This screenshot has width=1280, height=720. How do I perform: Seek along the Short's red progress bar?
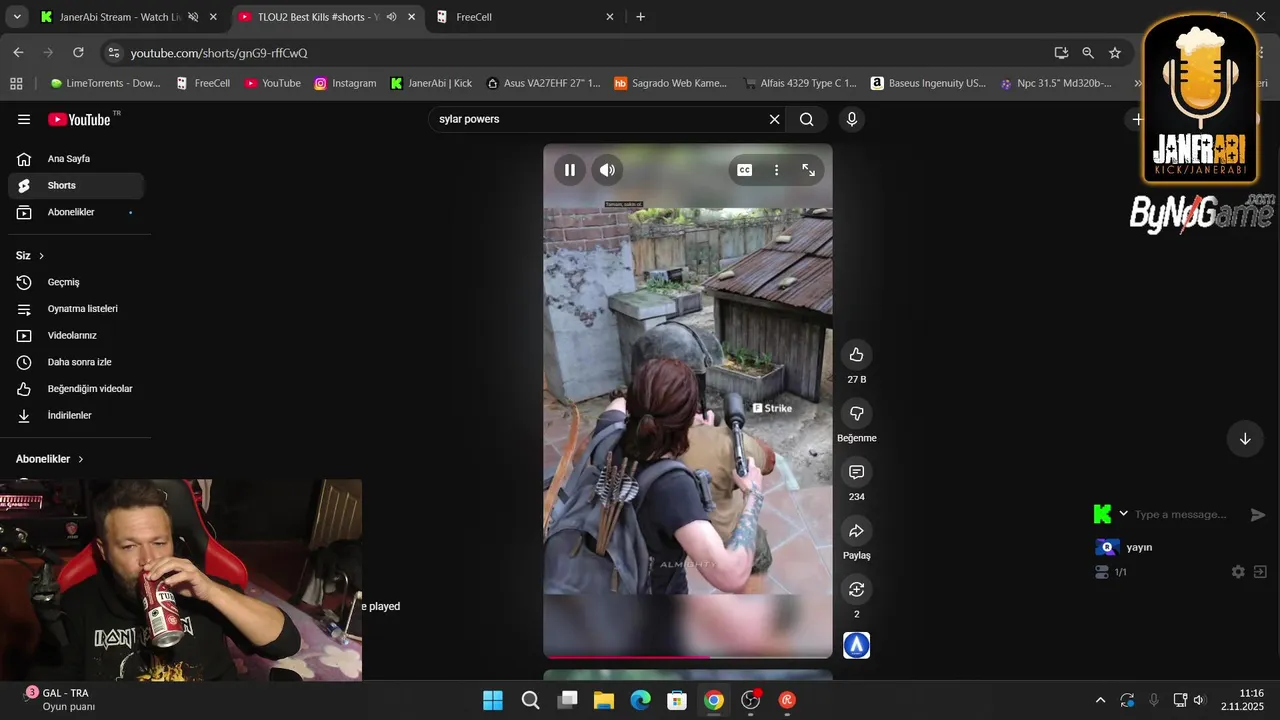[688, 657]
